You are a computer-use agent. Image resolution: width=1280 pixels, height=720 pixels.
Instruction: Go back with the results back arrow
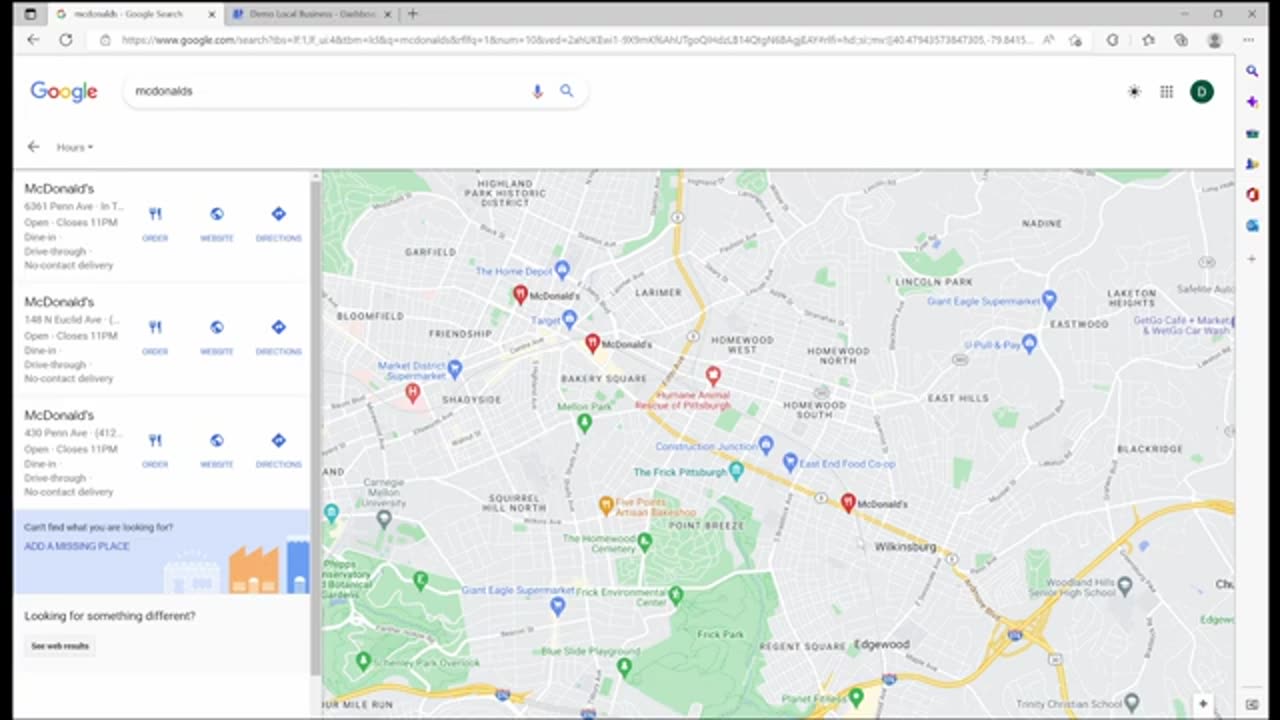[33, 147]
